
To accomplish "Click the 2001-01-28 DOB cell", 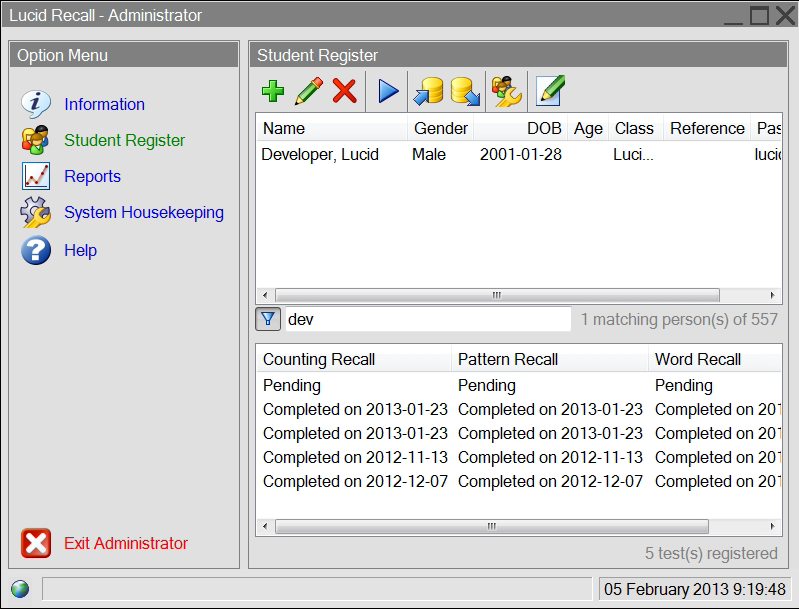I will 520,154.
